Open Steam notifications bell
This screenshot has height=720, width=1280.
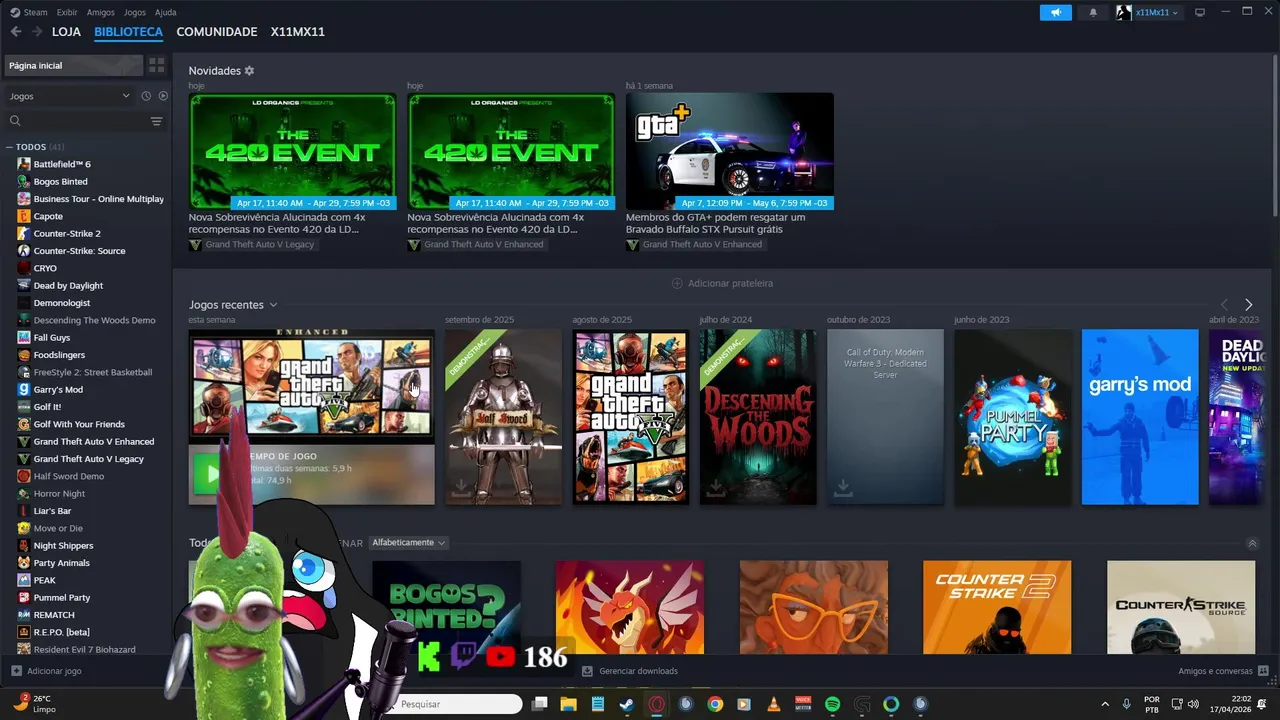1093,12
